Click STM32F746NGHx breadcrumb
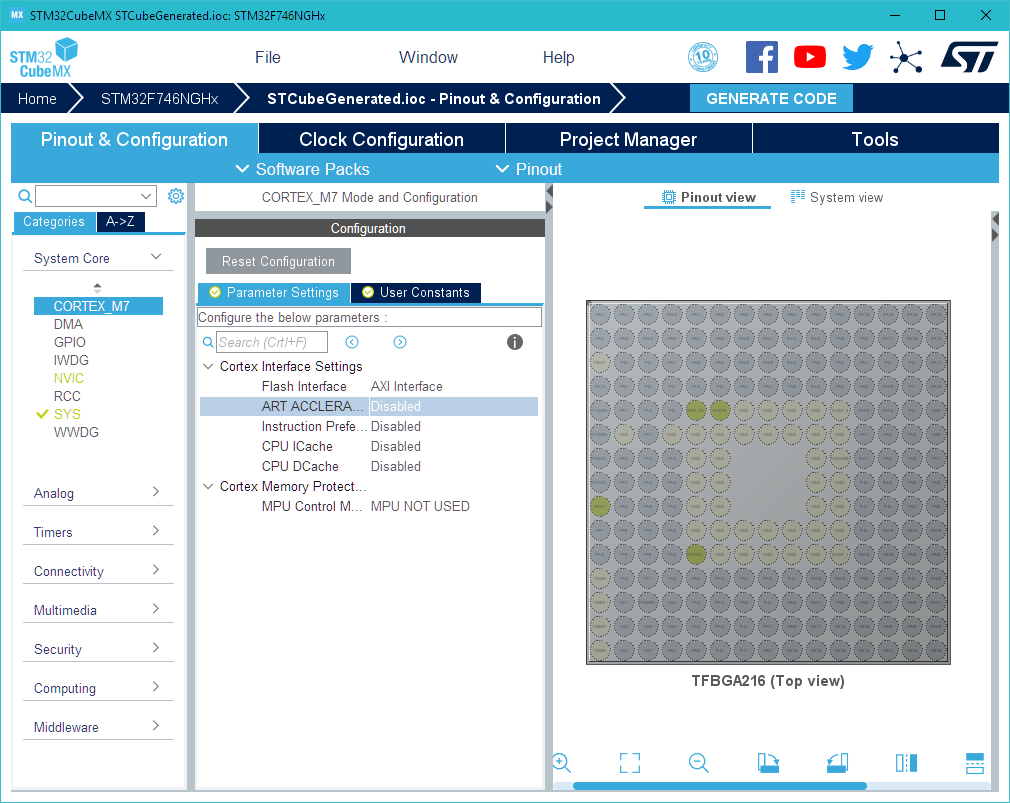The image size is (1010, 803). click(159, 99)
